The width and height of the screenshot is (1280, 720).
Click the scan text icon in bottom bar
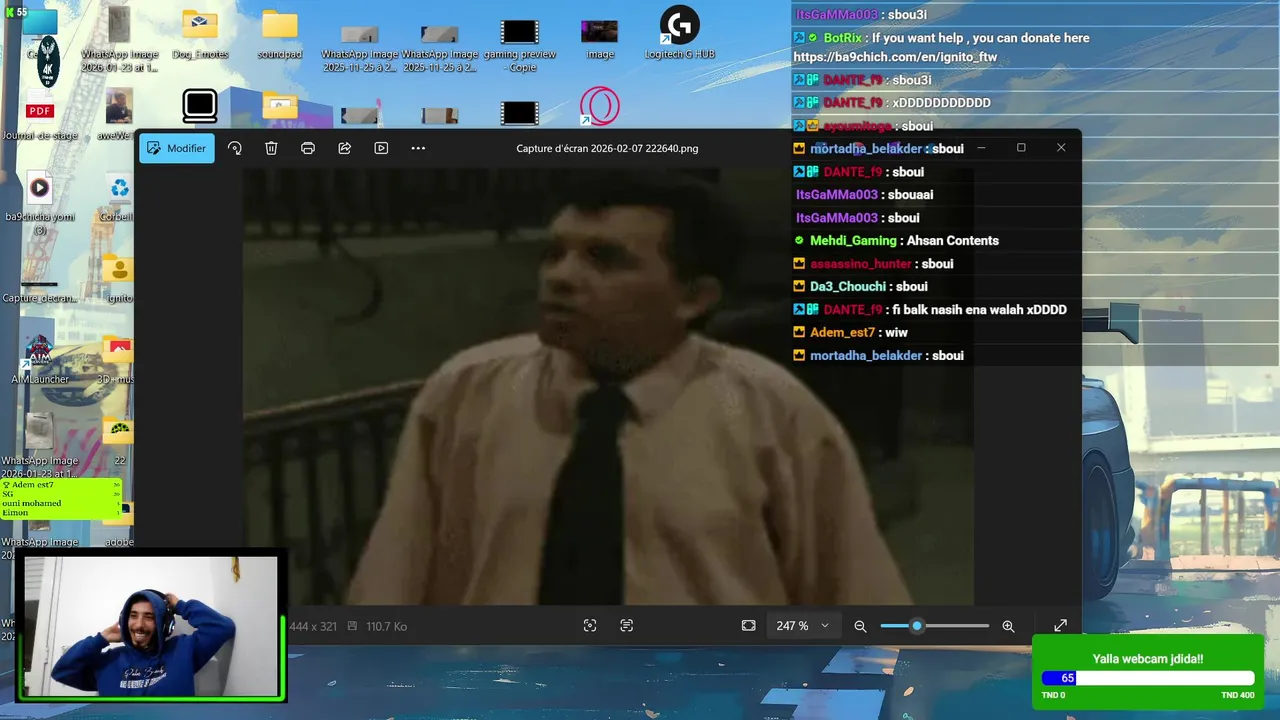[x=627, y=625]
